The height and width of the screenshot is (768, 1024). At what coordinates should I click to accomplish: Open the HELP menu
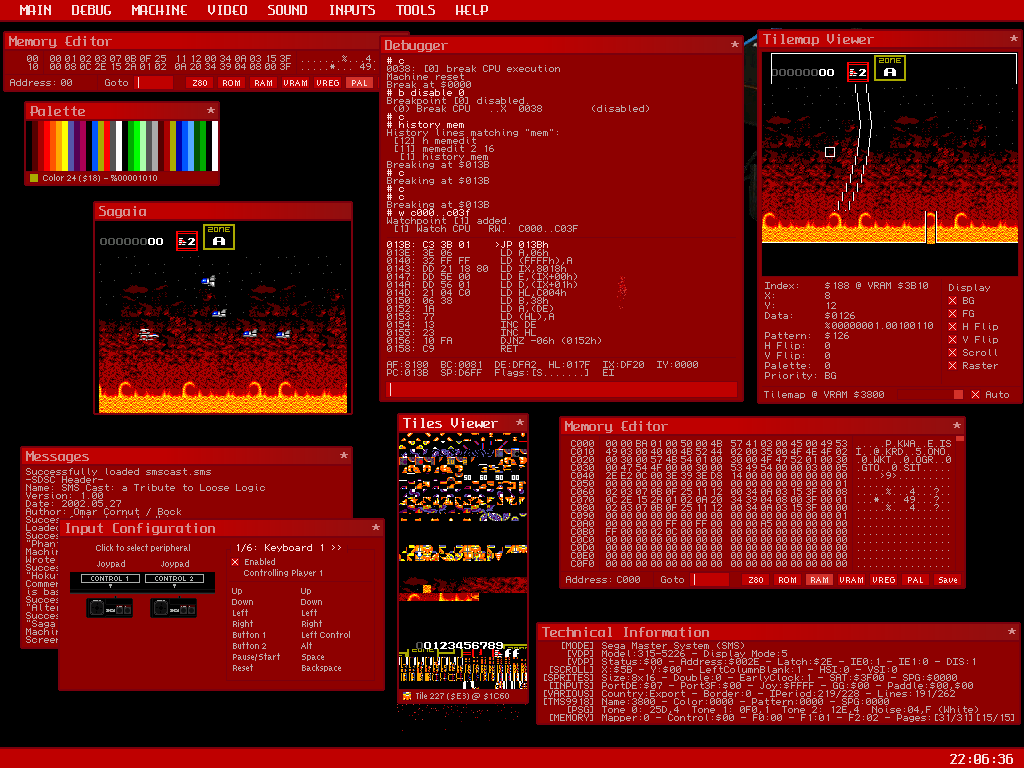click(x=472, y=10)
